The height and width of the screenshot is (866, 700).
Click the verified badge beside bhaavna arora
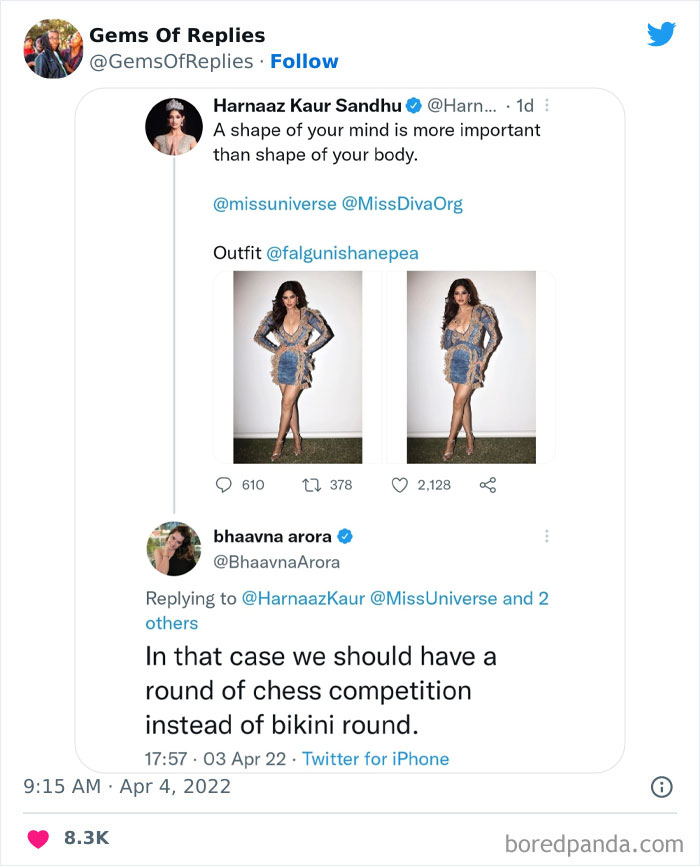(343, 535)
